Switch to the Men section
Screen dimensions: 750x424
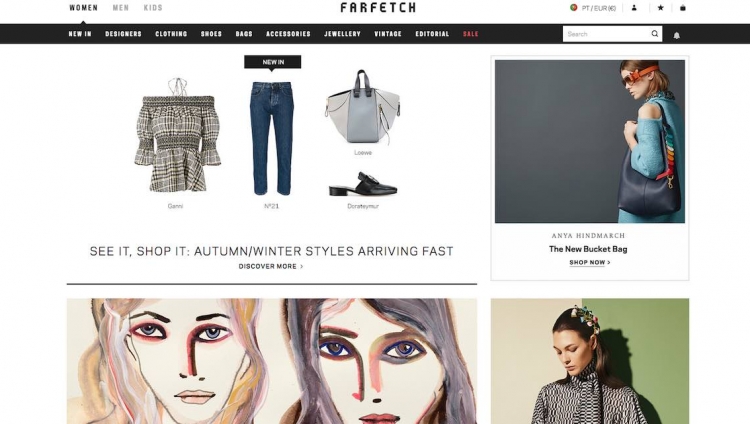[x=121, y=8]
